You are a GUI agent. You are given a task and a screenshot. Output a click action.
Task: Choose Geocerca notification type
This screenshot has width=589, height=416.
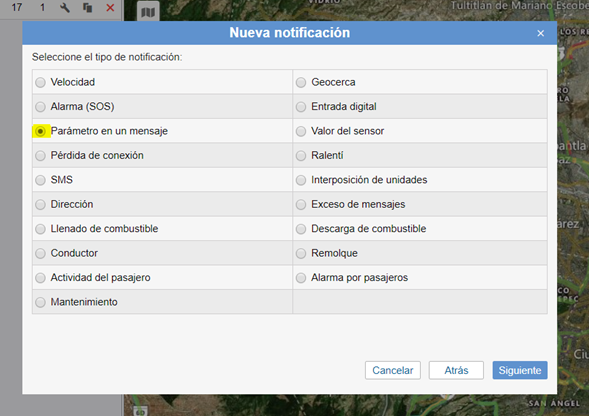[301, 82]
